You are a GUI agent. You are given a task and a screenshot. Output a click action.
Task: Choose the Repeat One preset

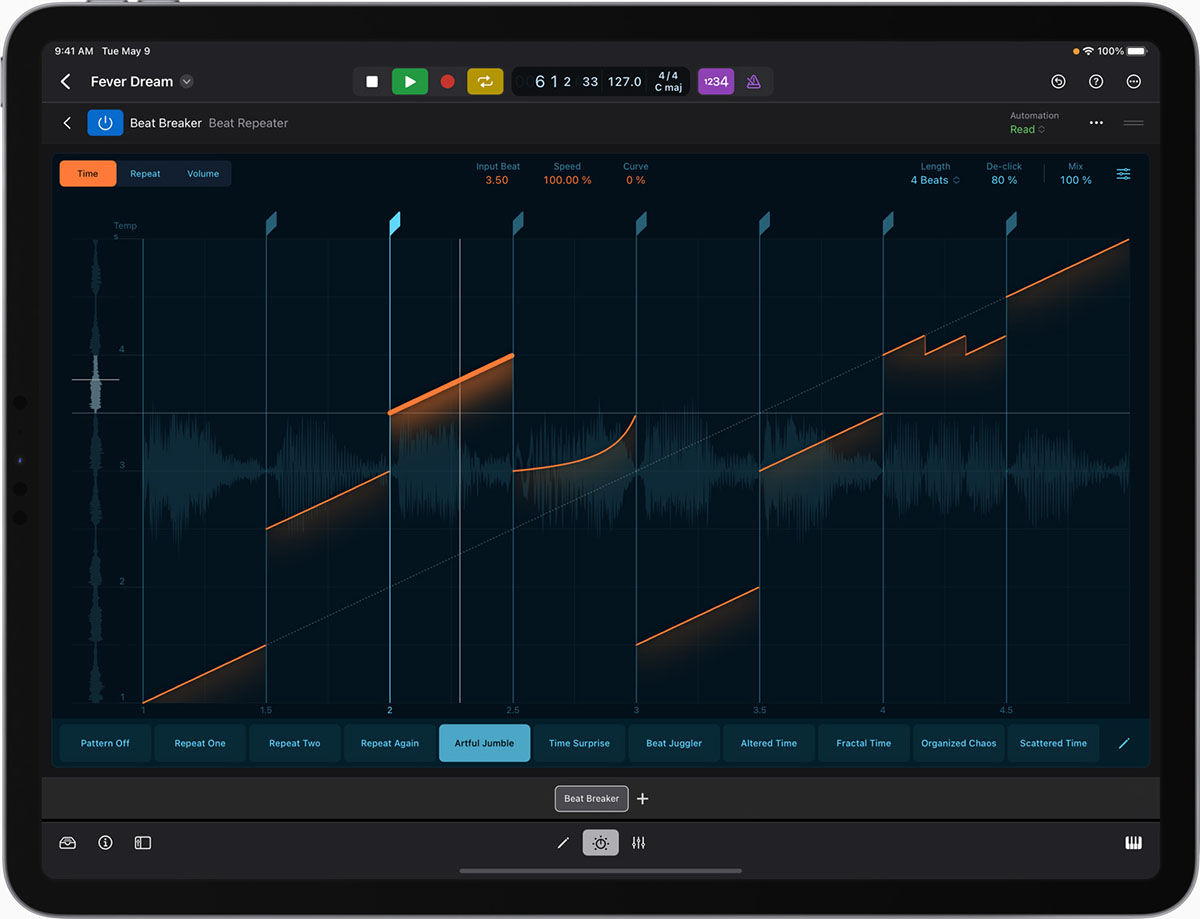click(200, 743)
